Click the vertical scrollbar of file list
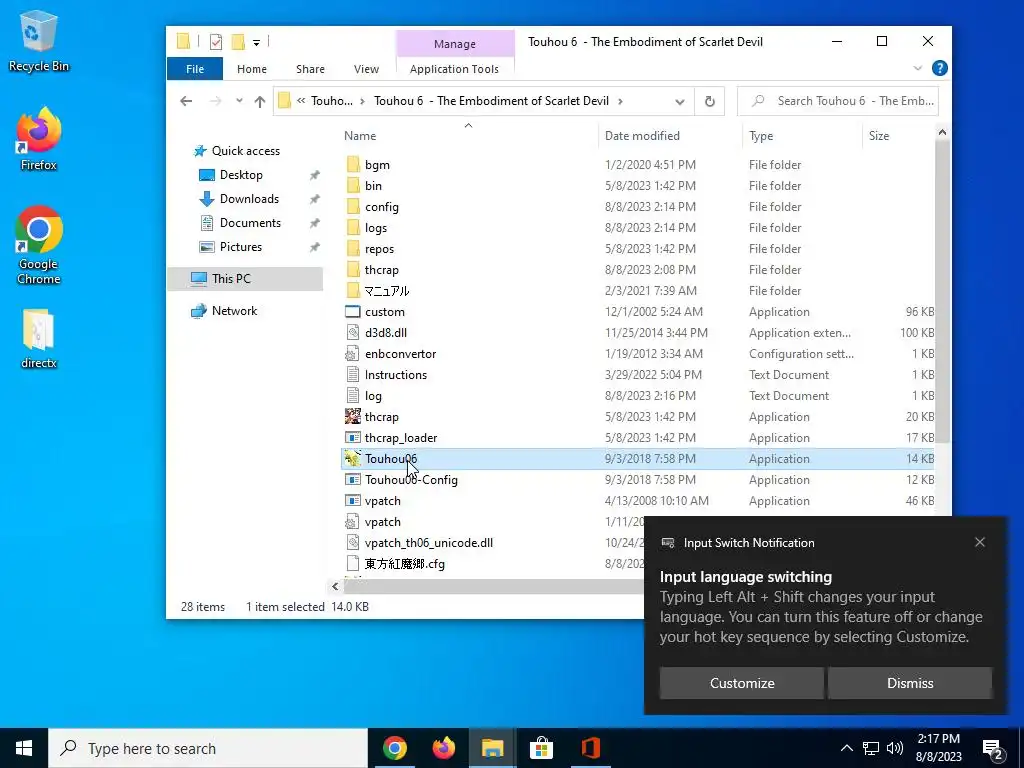This screenshot has width=1024, height=768. click(942, 294)
